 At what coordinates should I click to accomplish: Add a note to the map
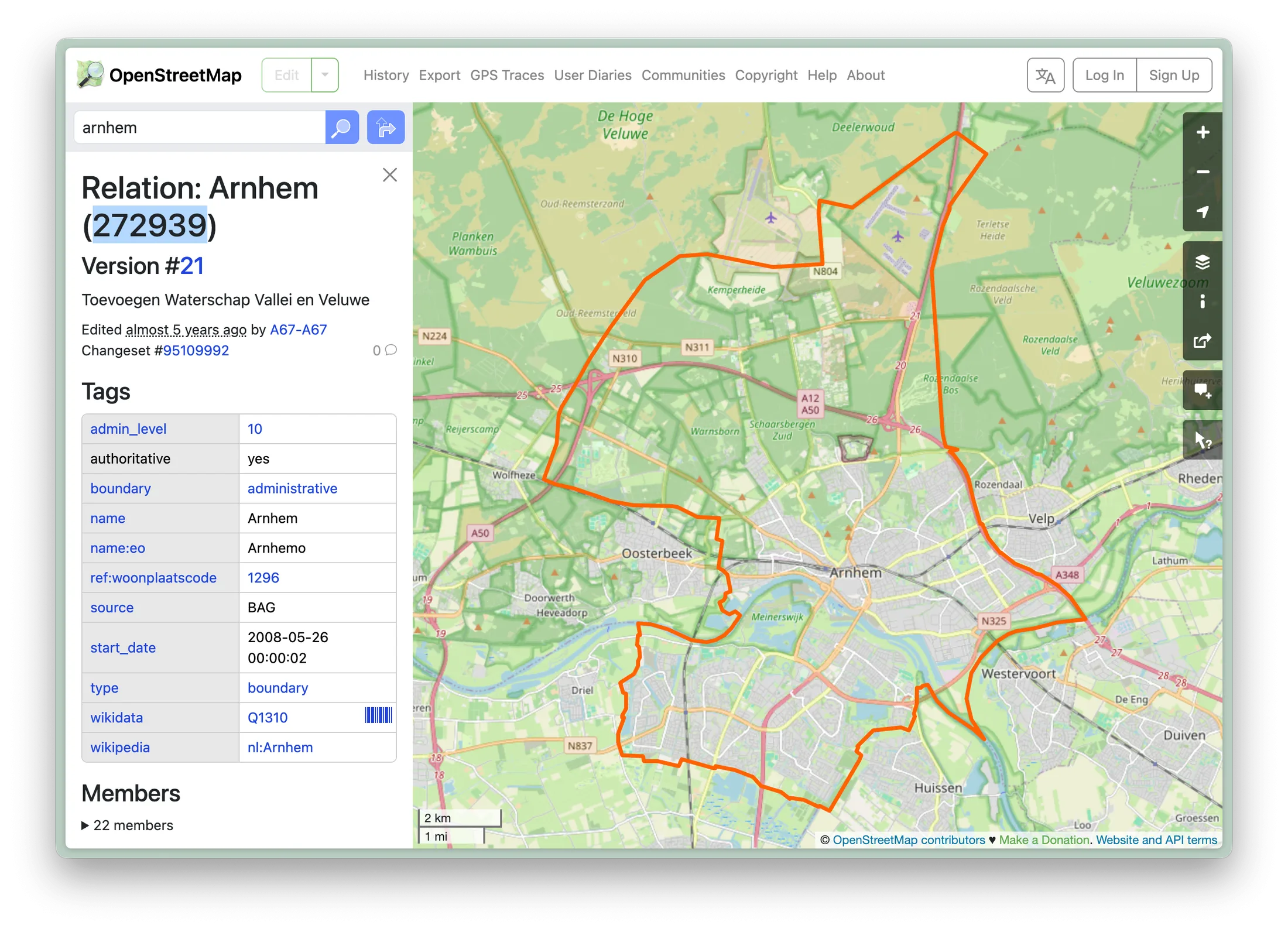1203,389
